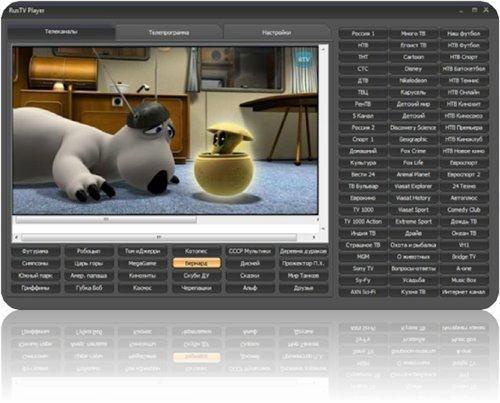The image size is (500, 403).
Task: Tune to НТВ Футбол
Action: pos(464,45)
